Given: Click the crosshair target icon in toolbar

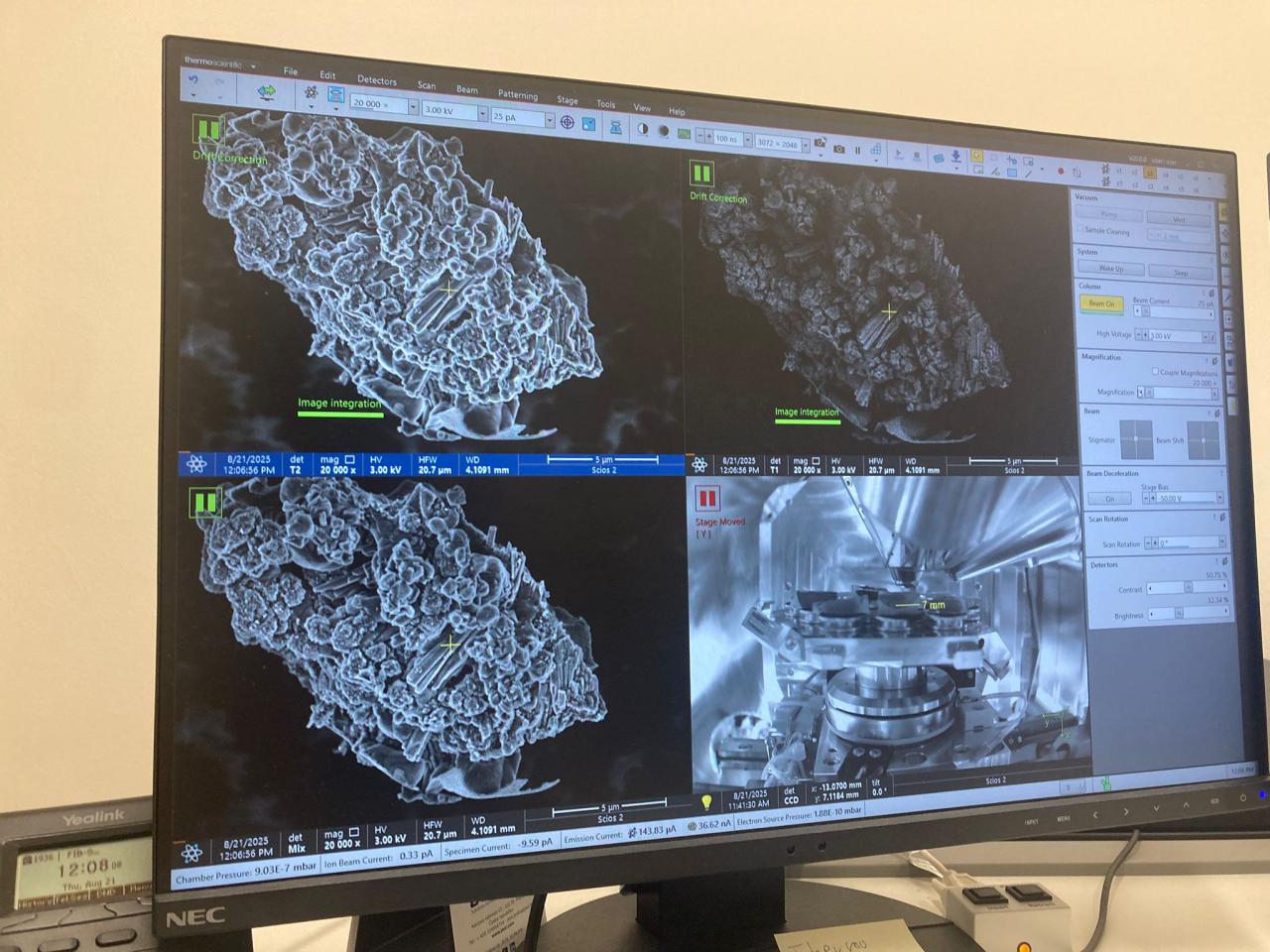Looking at the screenshot, I should (568, 122).
